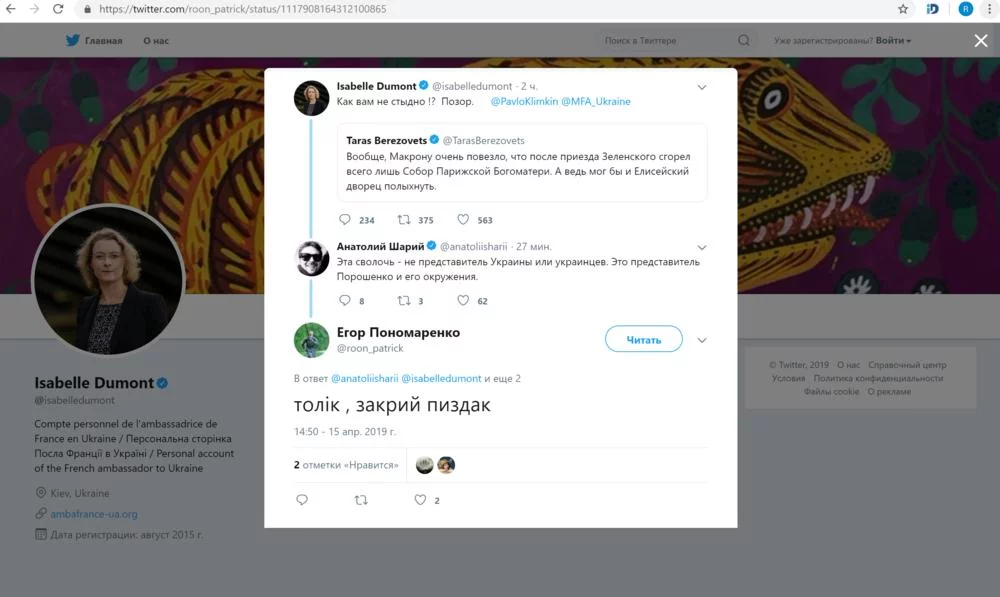Click the search magnifier icon in Twitter header
The image size is (1000, 597).
click(x=744, y=41)
